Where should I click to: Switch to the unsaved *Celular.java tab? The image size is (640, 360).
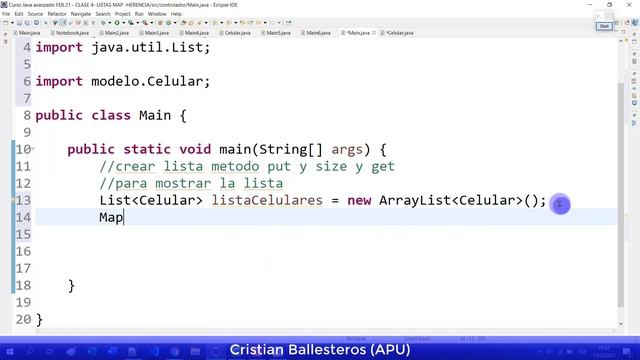[x=397, y=33]
